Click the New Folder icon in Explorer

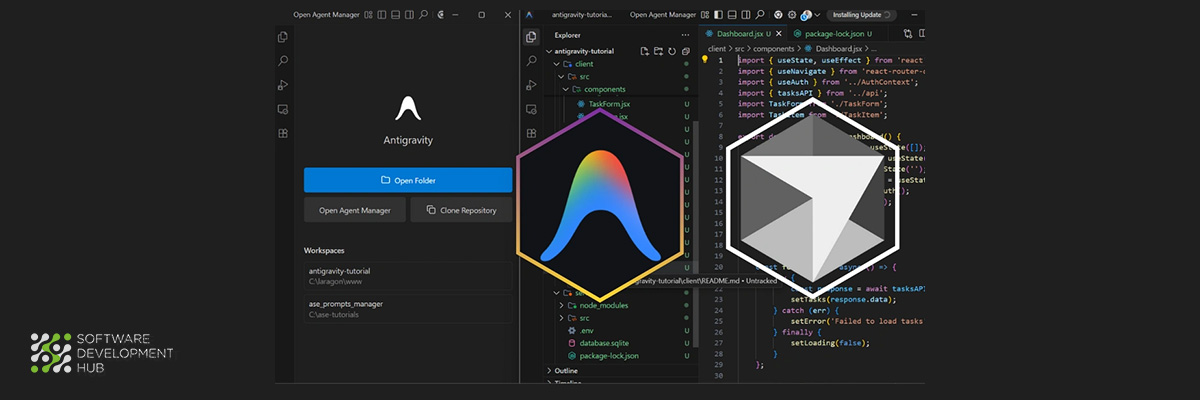point(659,51)
